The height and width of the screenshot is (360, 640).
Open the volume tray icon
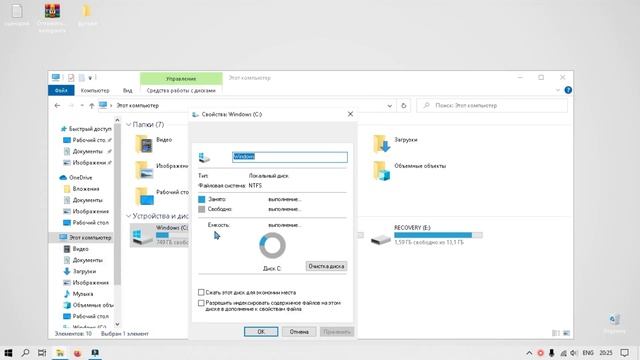point(574,353)
